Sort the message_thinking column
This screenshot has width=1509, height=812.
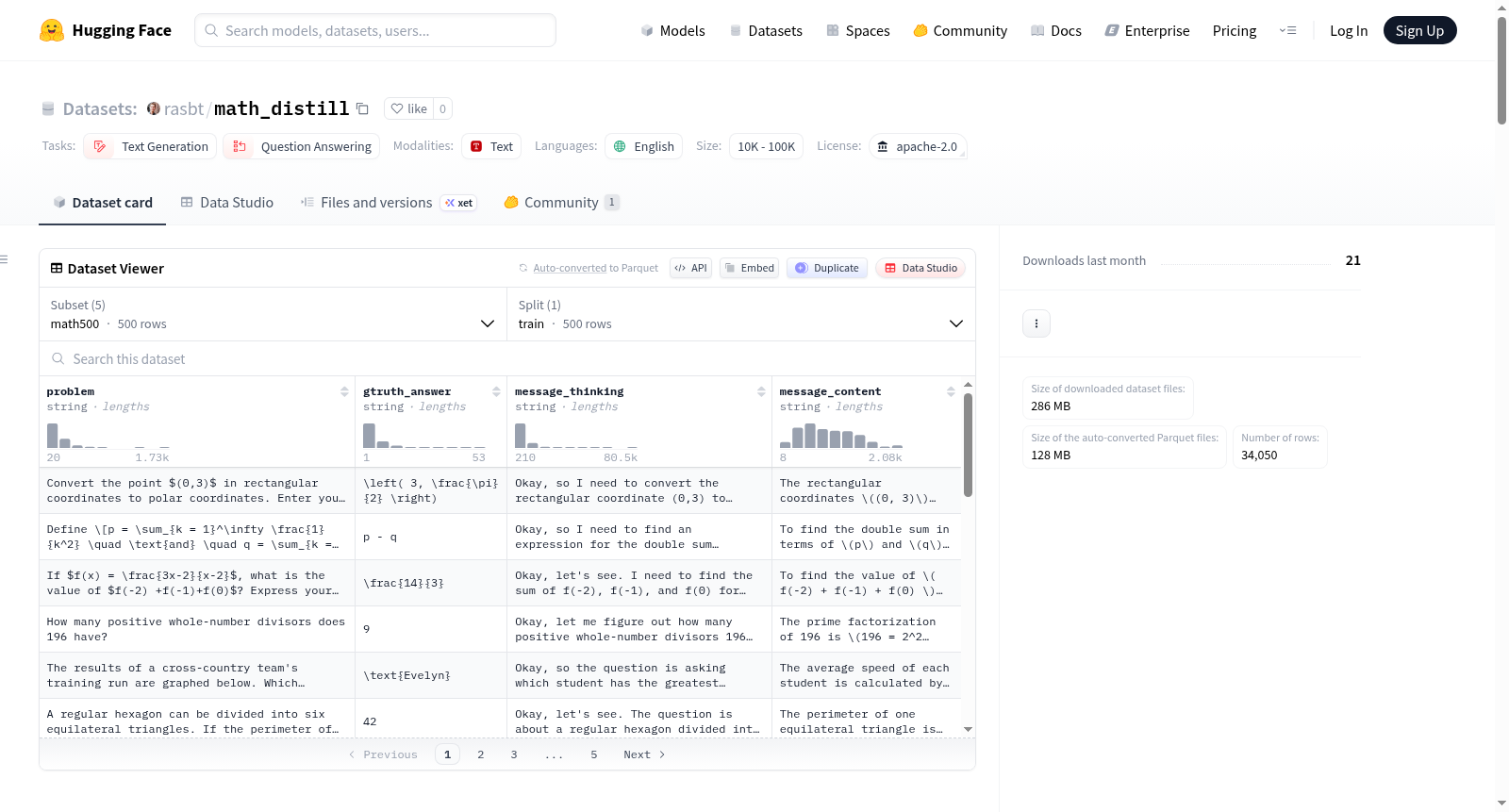(x=761, y=391)
